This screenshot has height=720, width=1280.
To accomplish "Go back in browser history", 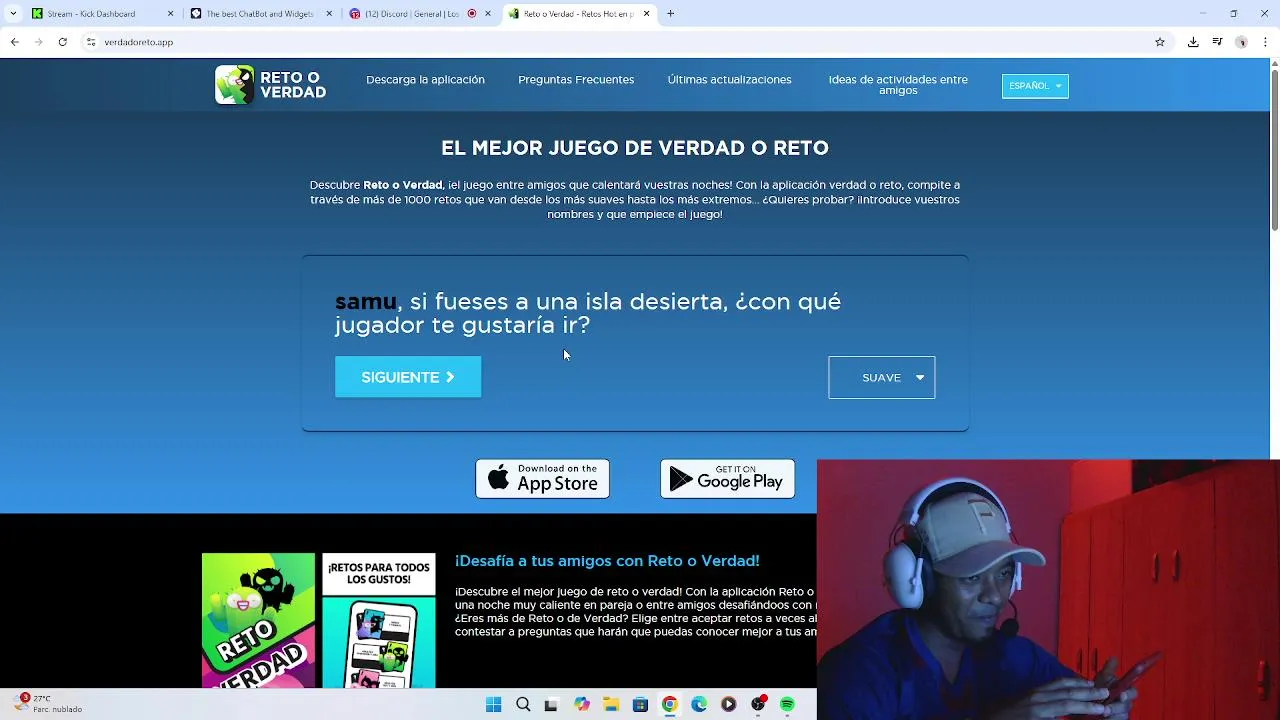I will [x=15, y=42].
